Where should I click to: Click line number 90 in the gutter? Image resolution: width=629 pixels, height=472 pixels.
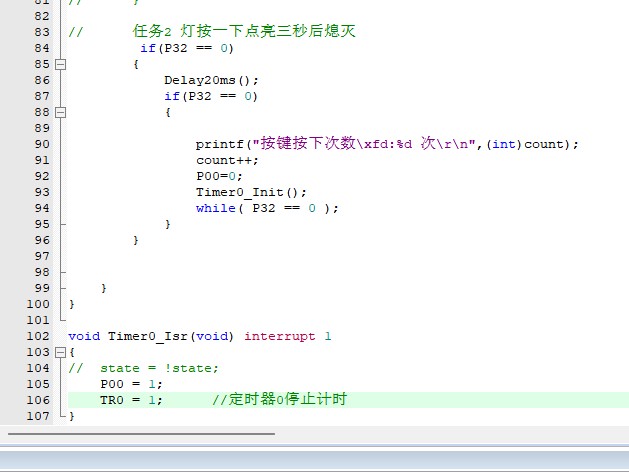[x=41, y=144]
